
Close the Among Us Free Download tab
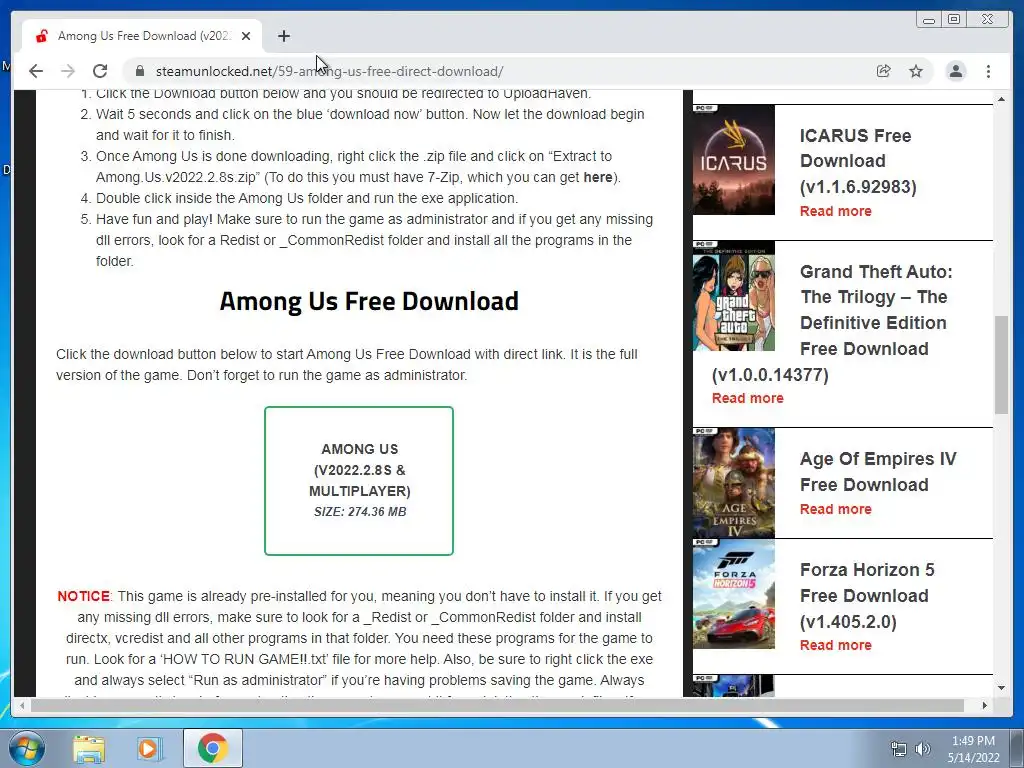[246, 36]
